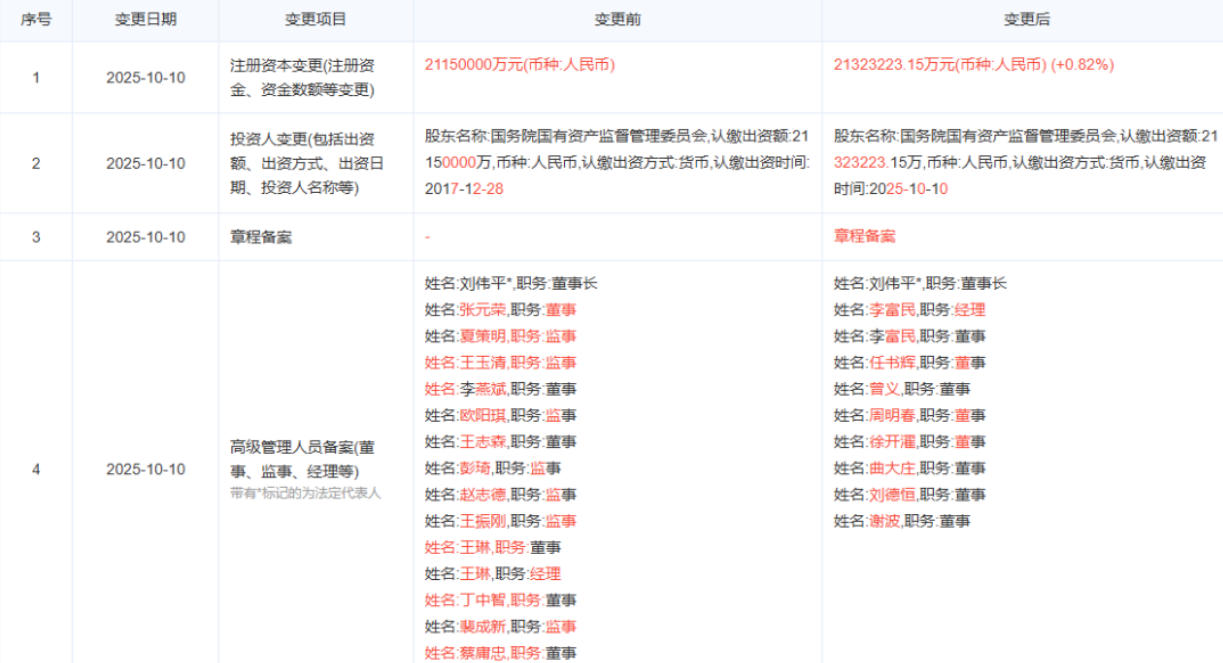1223x663 pixels.
Task: Click 2025-10-10 date in row 3
Action: pos(145,237)
